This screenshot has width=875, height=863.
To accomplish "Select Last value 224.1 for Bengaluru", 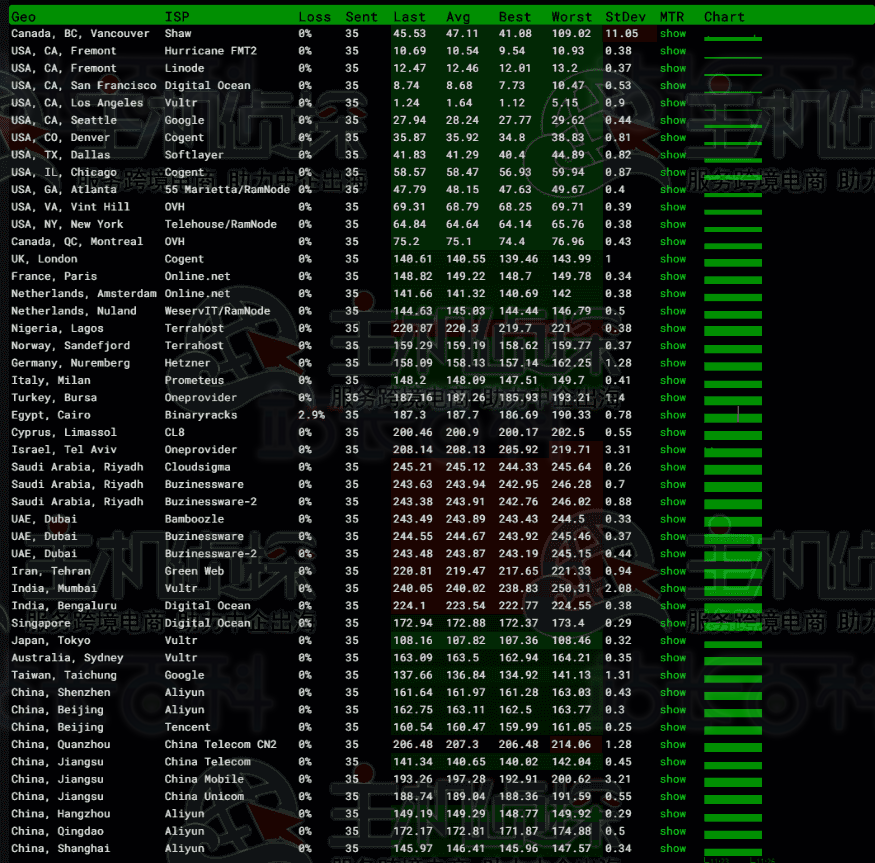I will [409, 605].
